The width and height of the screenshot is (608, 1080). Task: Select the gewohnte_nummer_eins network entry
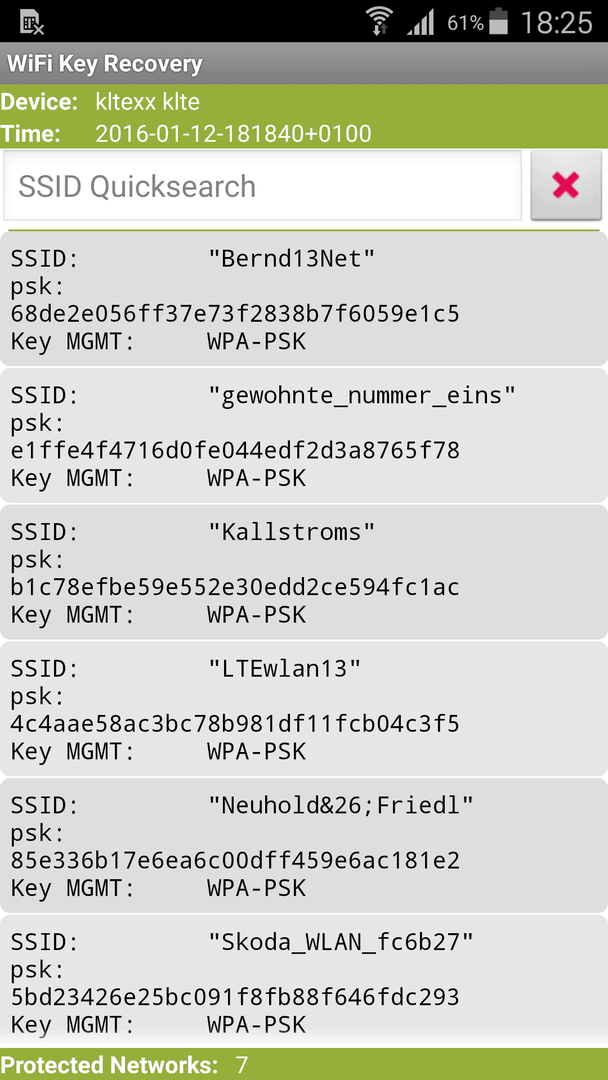304,435
